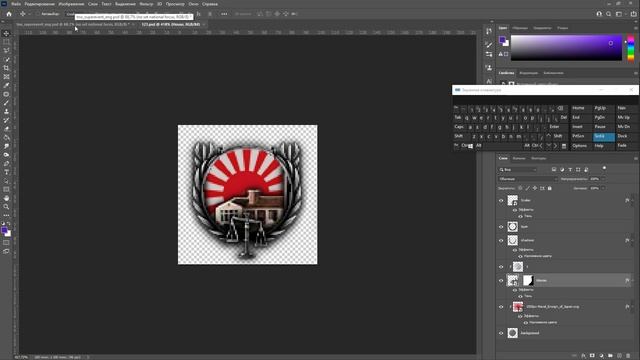Click the fx layer style icon in Layers footer
The image size is (640, 360).
point(584,356)
